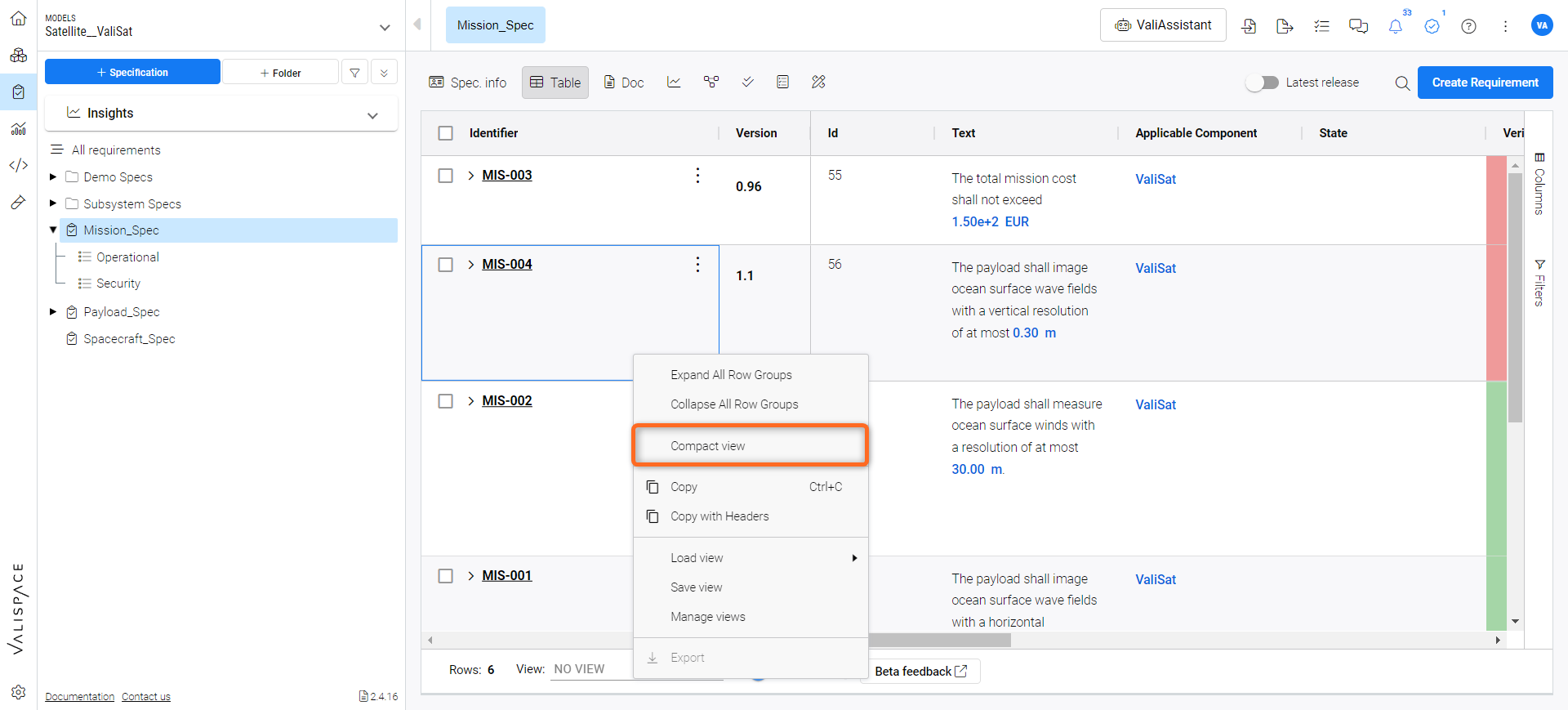Open the Satellite_ValiSat models dropdown
The height and width of the screenshot is (710, 1568).
coord(385,27)
